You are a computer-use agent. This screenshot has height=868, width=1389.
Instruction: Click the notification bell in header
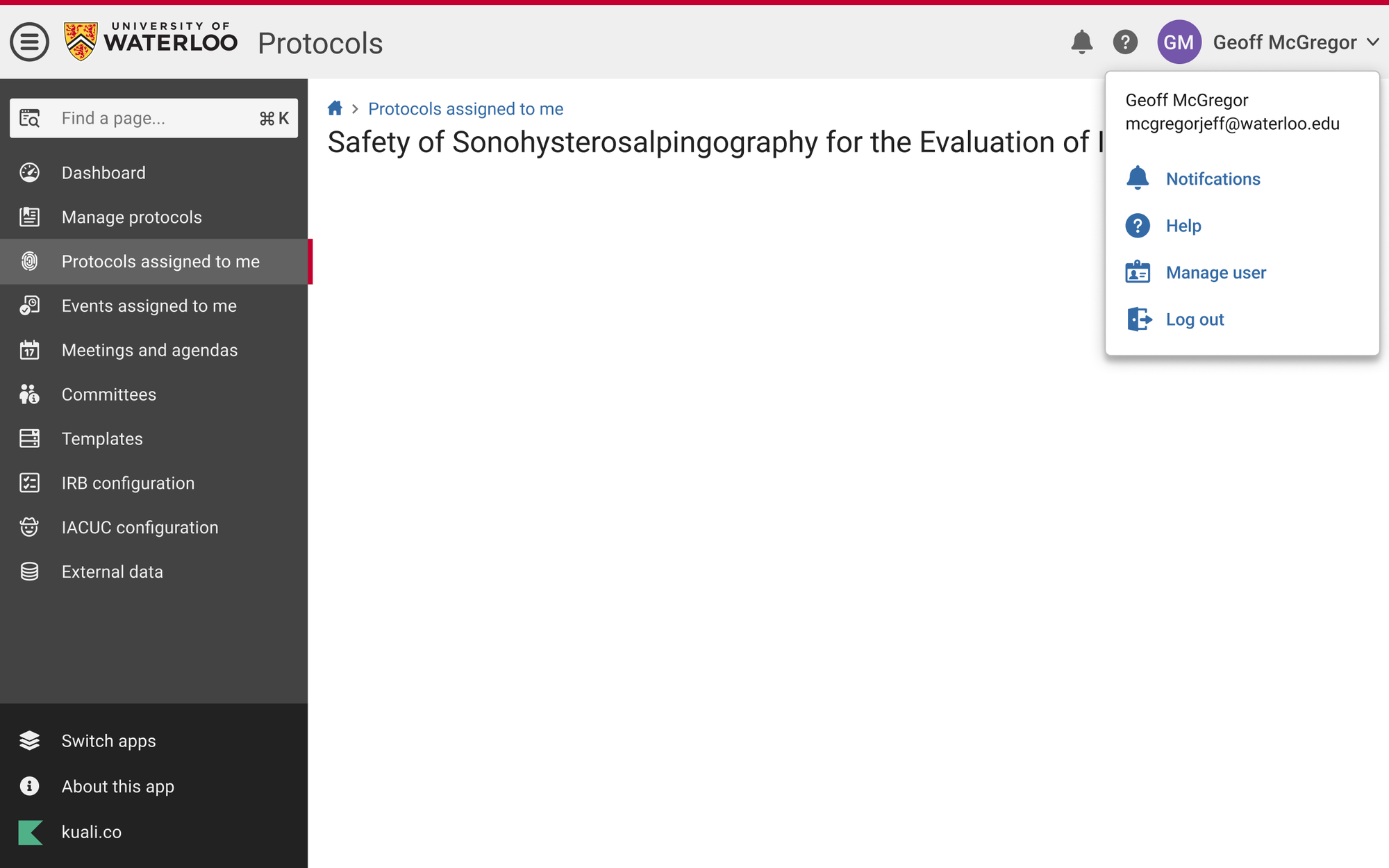click(1081, 42)
